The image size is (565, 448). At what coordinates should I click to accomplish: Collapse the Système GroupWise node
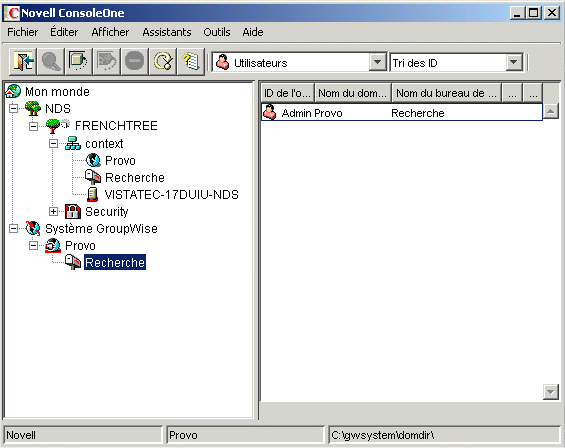[13, 229]
